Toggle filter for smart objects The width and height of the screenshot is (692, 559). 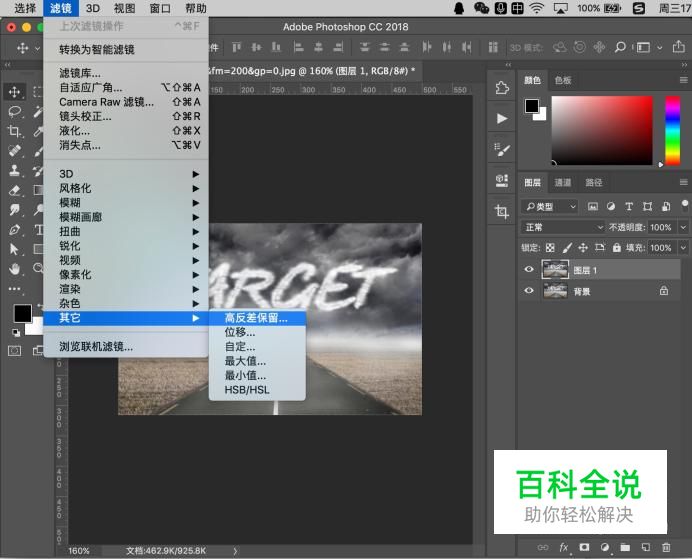tap(666, 206)
